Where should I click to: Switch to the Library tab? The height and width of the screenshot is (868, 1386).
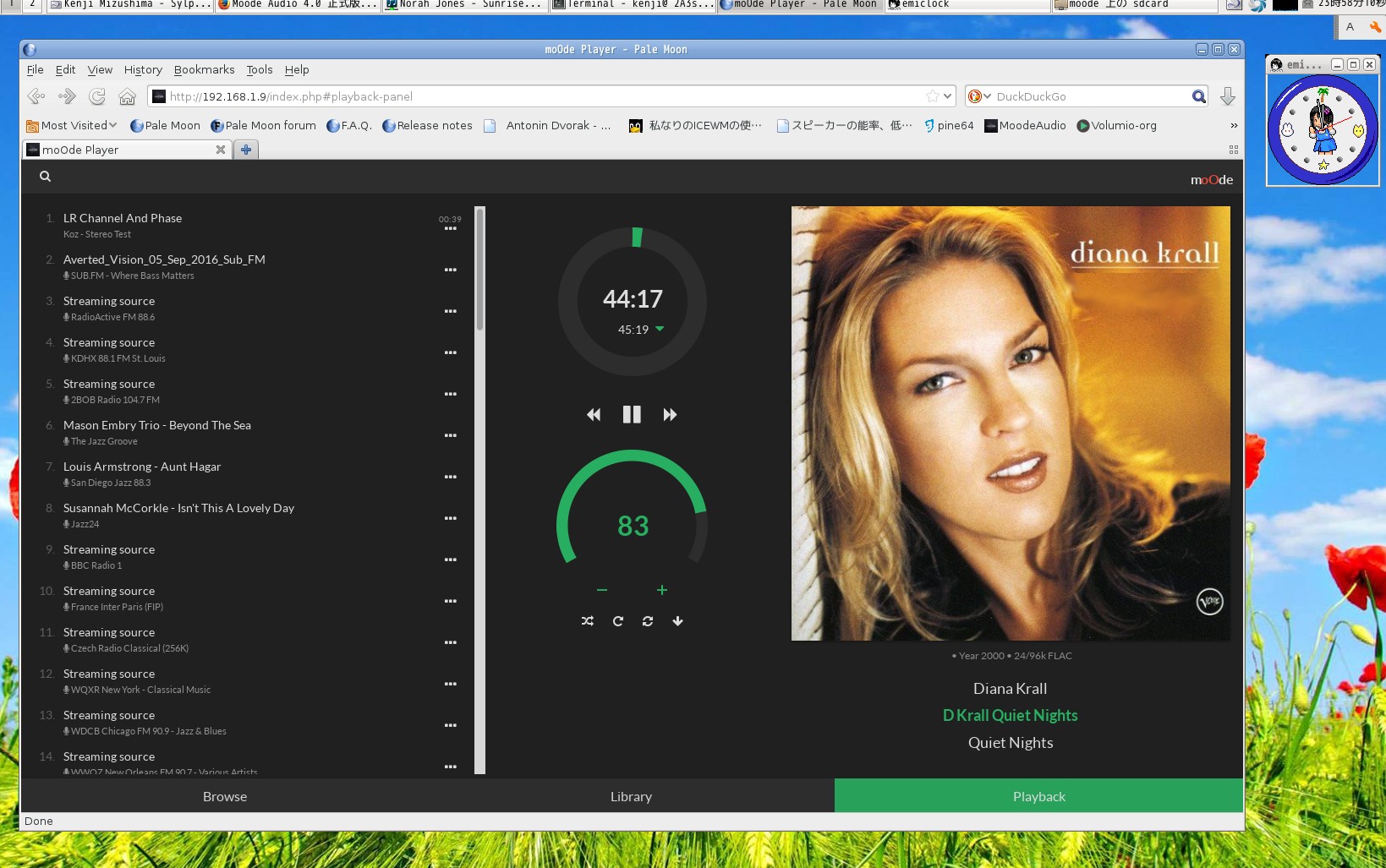631,796
